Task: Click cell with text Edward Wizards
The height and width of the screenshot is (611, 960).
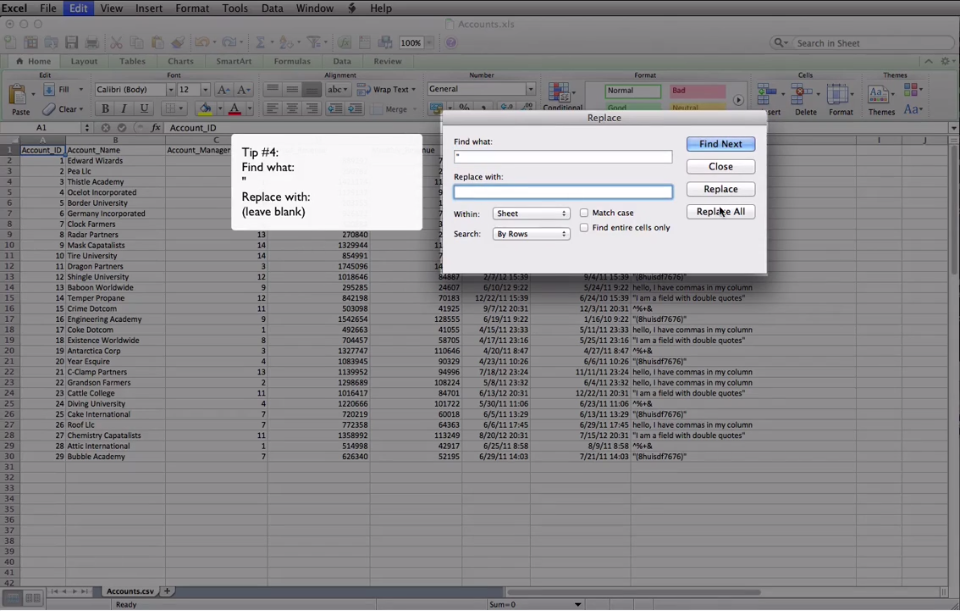Action: tap(115, 160)
